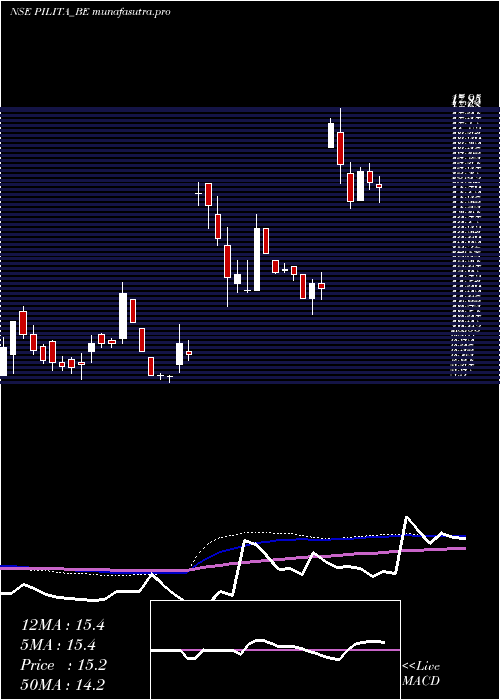Click the NSE PILITA_BE munafasutra.pro chart title
This screenshot has width=500, height=700.
click(x=90, y=12)
